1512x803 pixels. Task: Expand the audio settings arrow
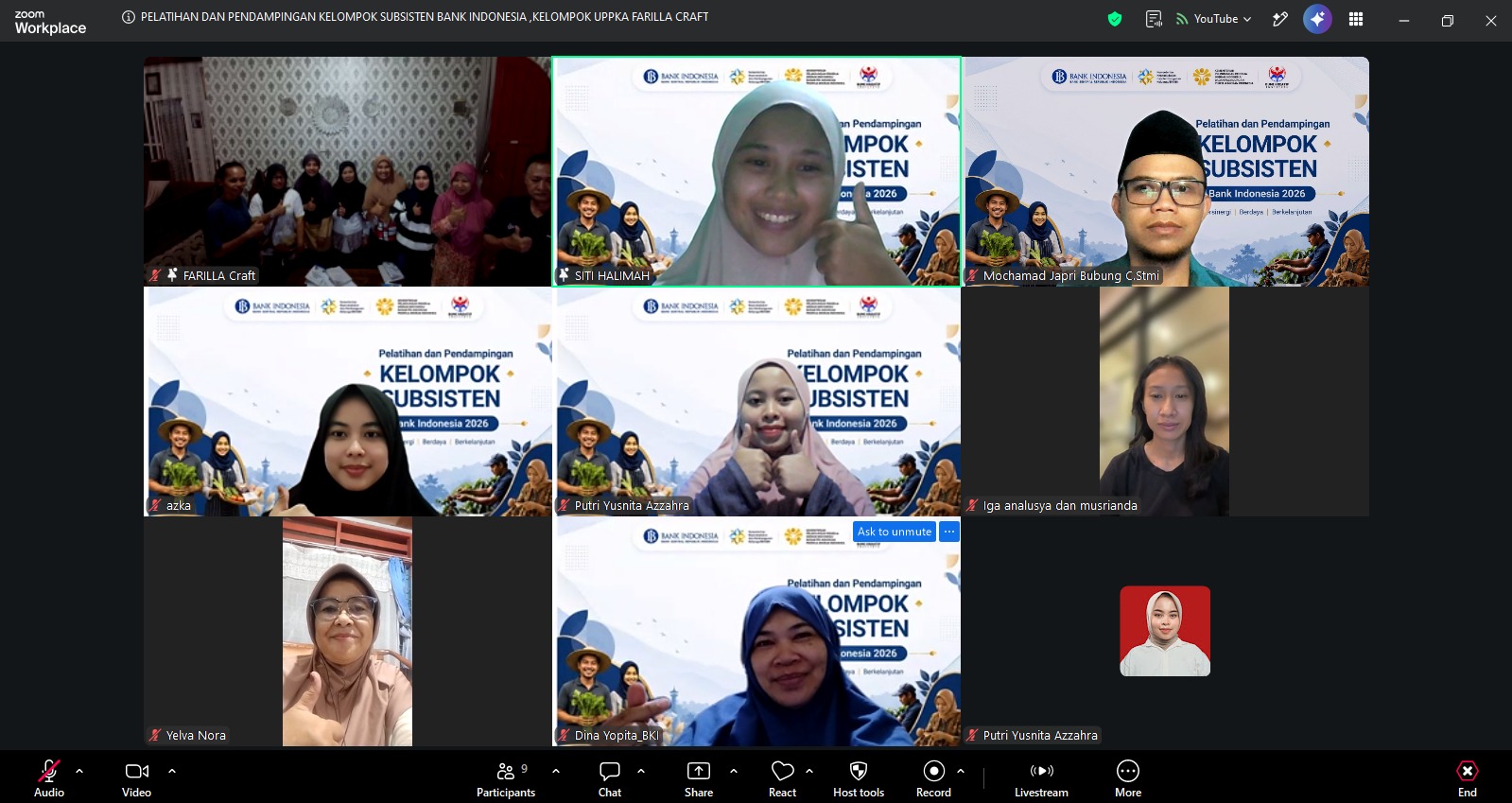click(79, 771)
